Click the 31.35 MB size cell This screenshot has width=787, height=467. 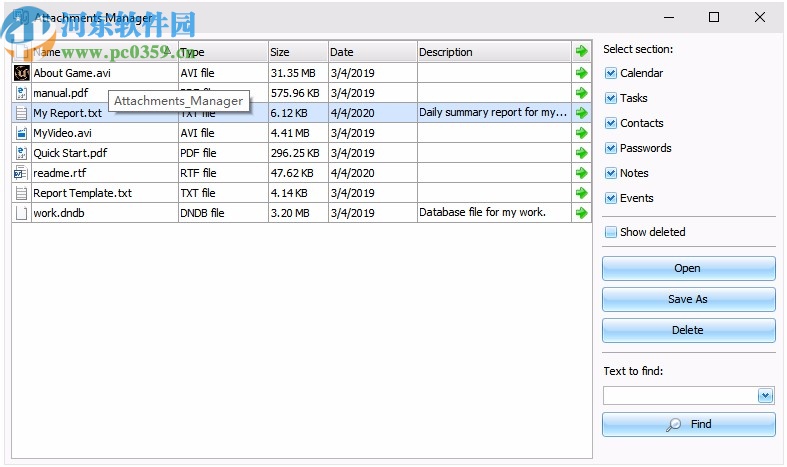click(x=298, y=73)
